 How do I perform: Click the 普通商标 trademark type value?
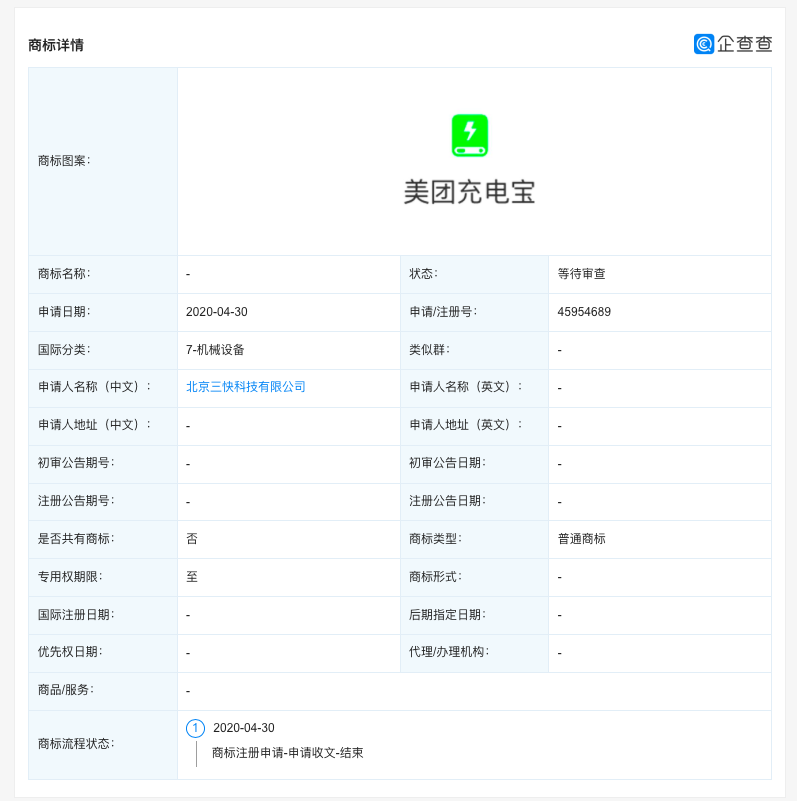[x=581, y=539]
